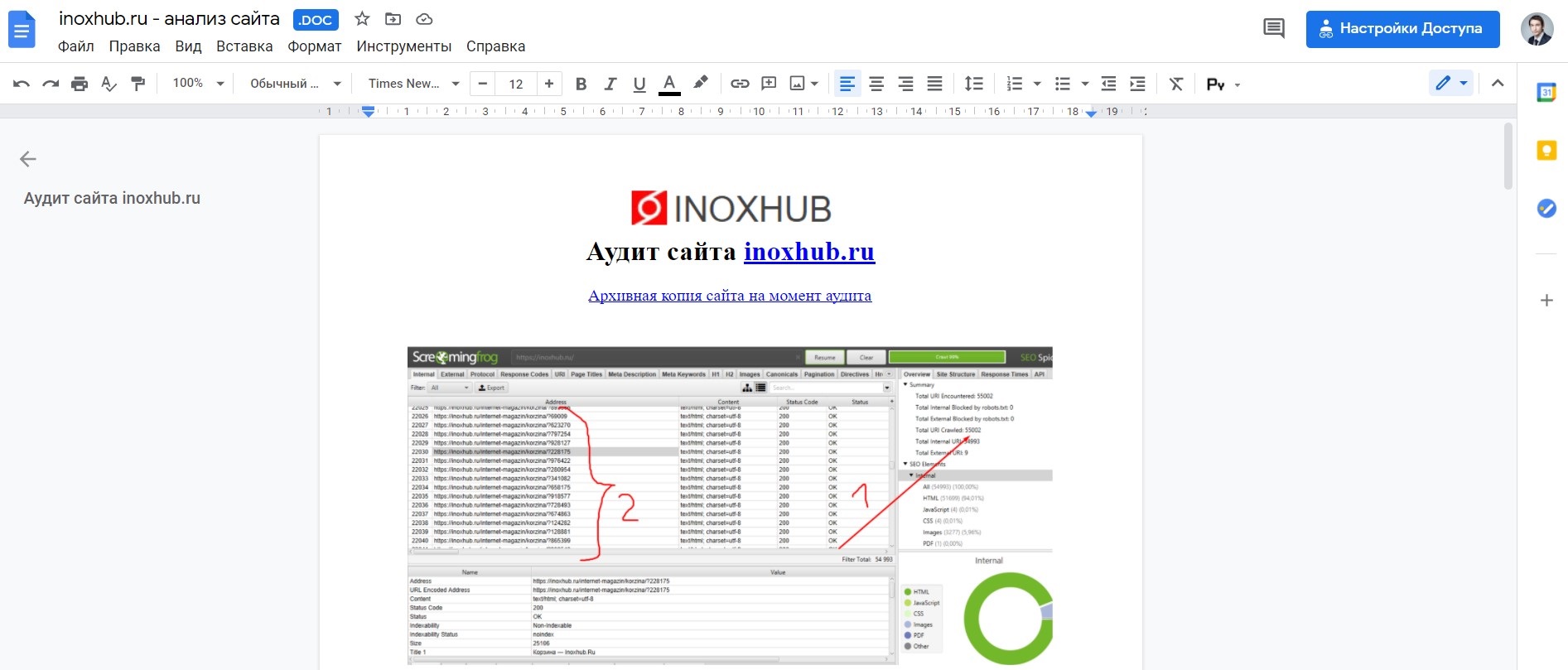Screen dimensions: 1568x670
Task: Select the Screaming Frog screenshot image
Action: tap(730, 505)
